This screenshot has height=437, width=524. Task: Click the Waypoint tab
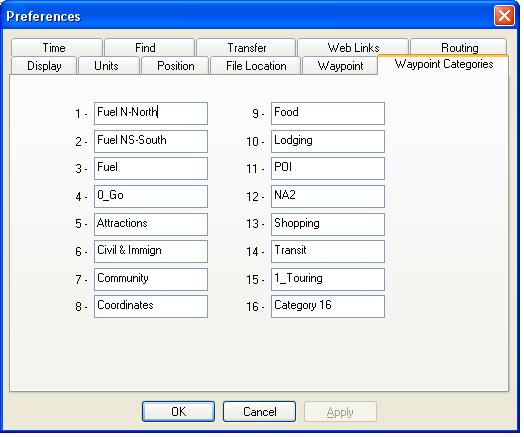coord(340,65)
